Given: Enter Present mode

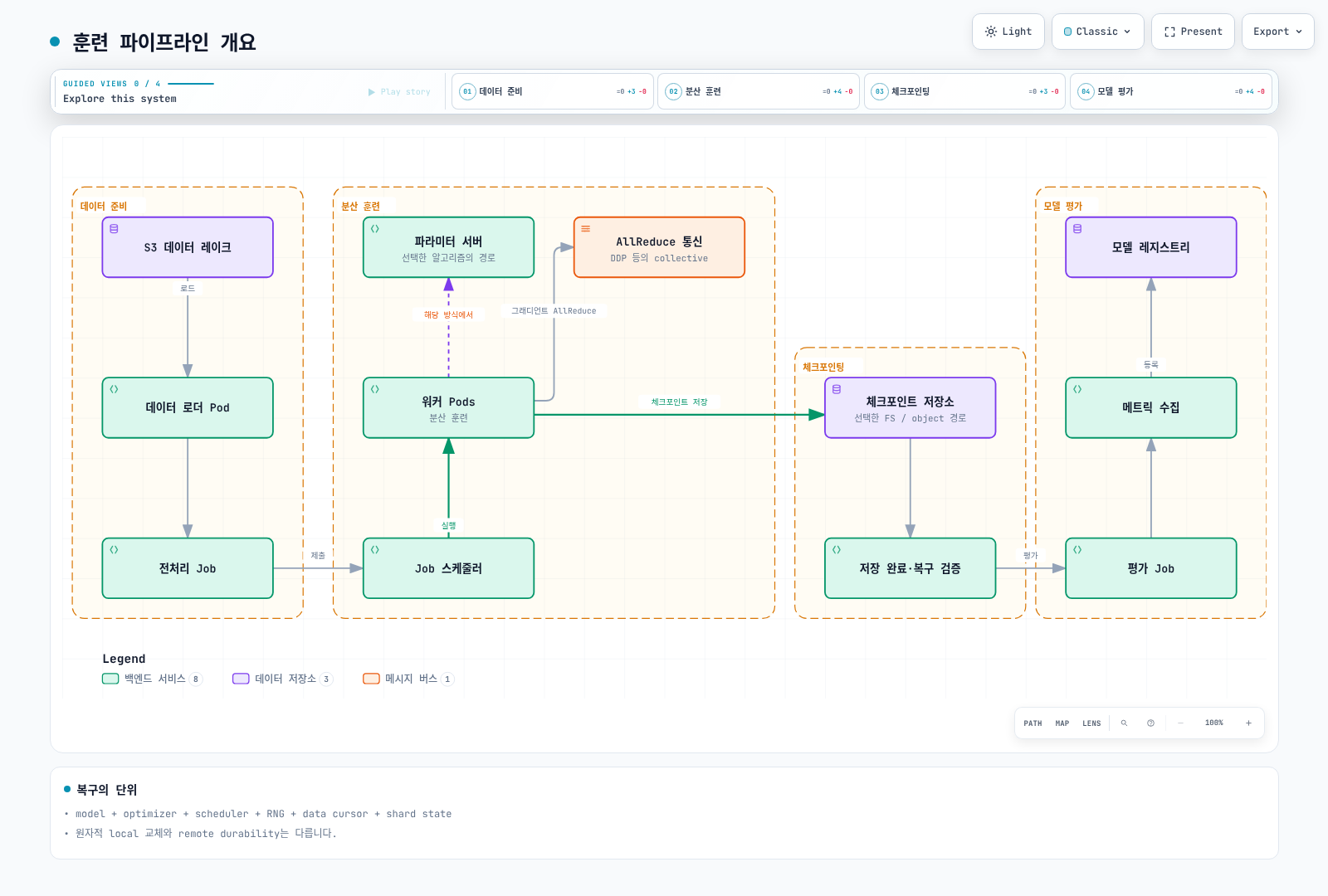Looking at the screenshot, I should pos(1193,32).
